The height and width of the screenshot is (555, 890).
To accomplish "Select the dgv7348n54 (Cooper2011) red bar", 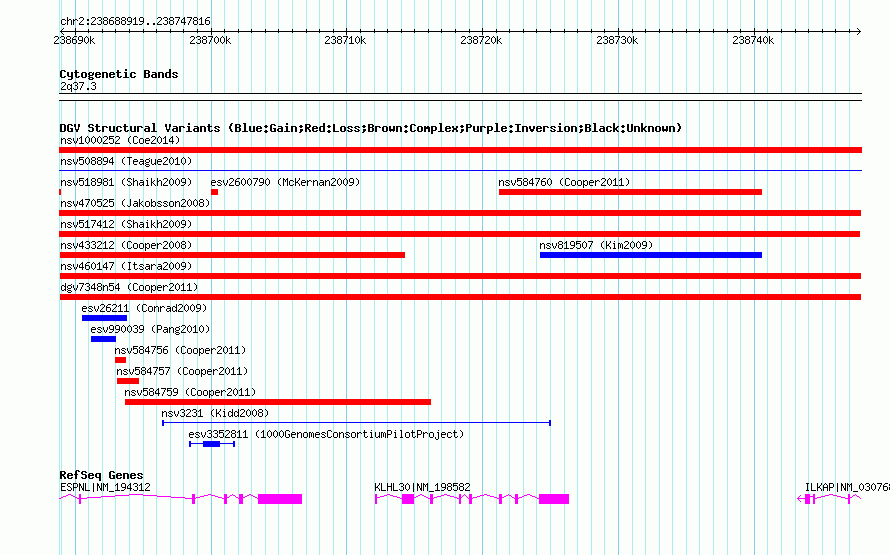I will [x=460, y=297].
